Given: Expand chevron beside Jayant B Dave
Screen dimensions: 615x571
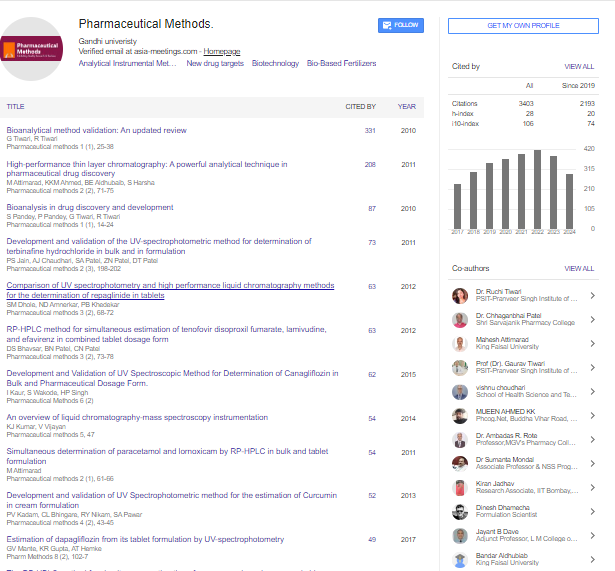Looking at the screenshot, I should tap(592, 535).
